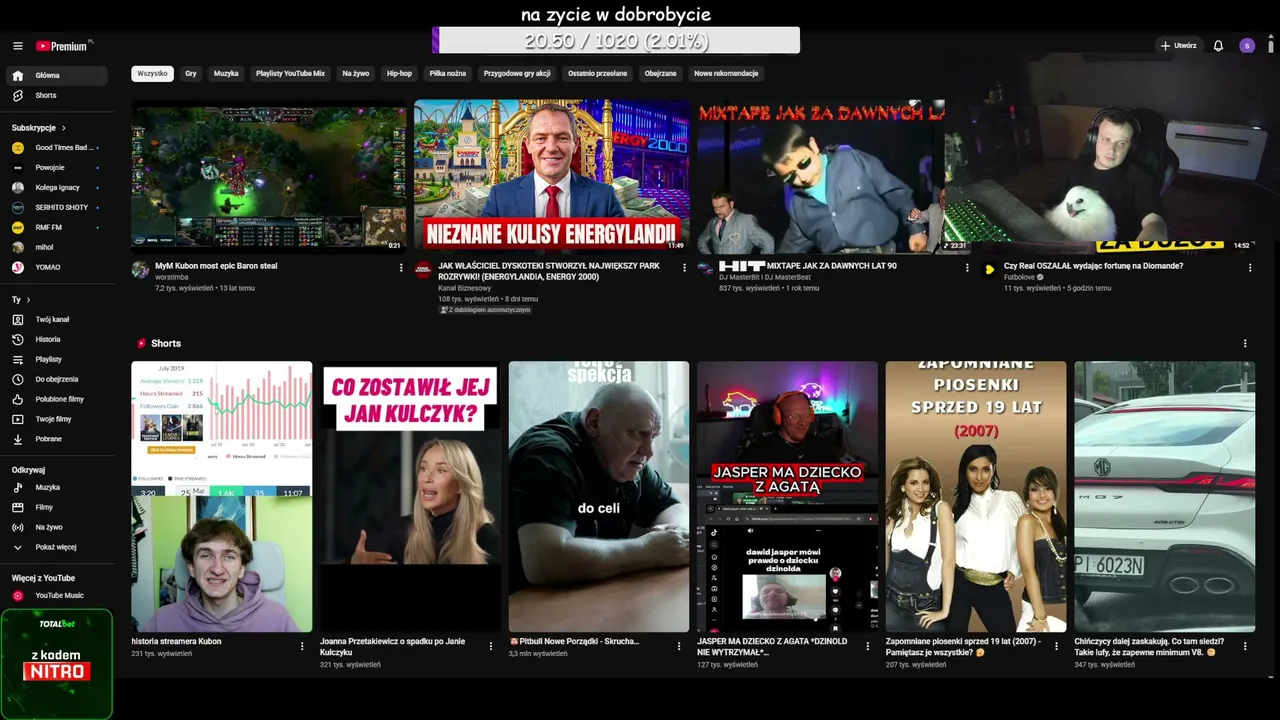Open Playlisty in the sidebar
This screenshot has height=720, width=1280.
pyautogui.click(x=57, y=360)
